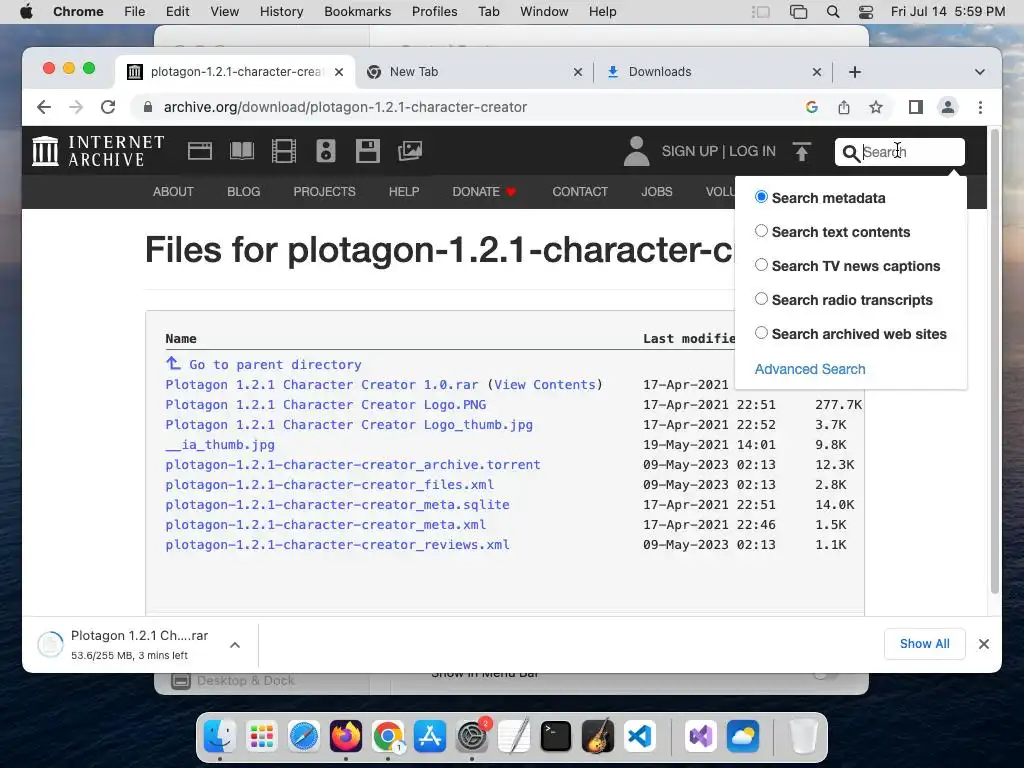Expand the download item options chevron
The width and height of the screenshot is (1024, 768).
(x=235, y=645)
